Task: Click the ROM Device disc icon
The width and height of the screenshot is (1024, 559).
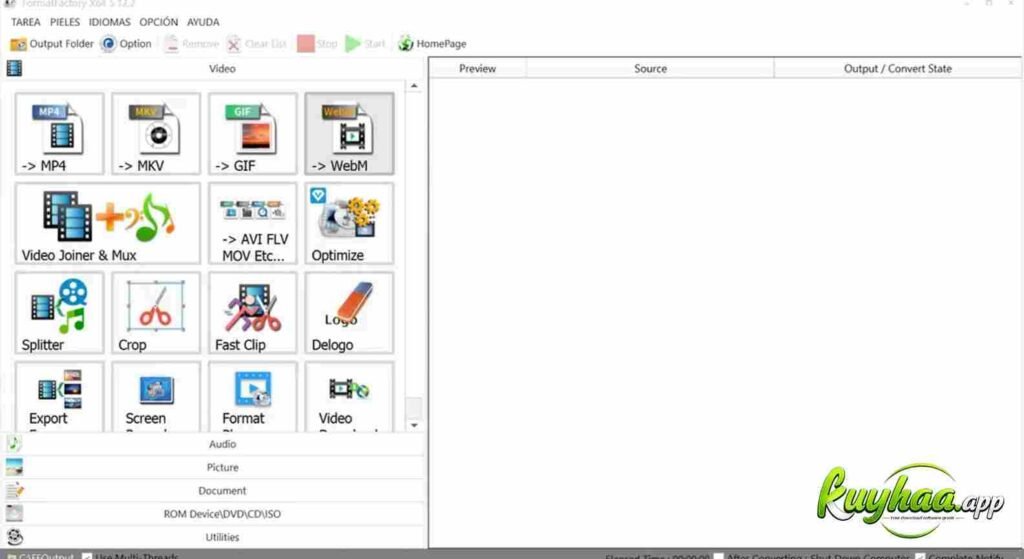Action: (14, 514)
